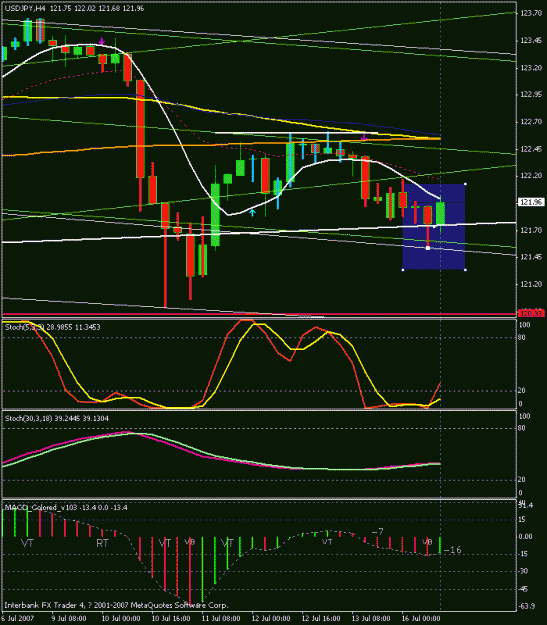
Task: Click the 121.20 price scale label
Action: click(x=531, y=284)
